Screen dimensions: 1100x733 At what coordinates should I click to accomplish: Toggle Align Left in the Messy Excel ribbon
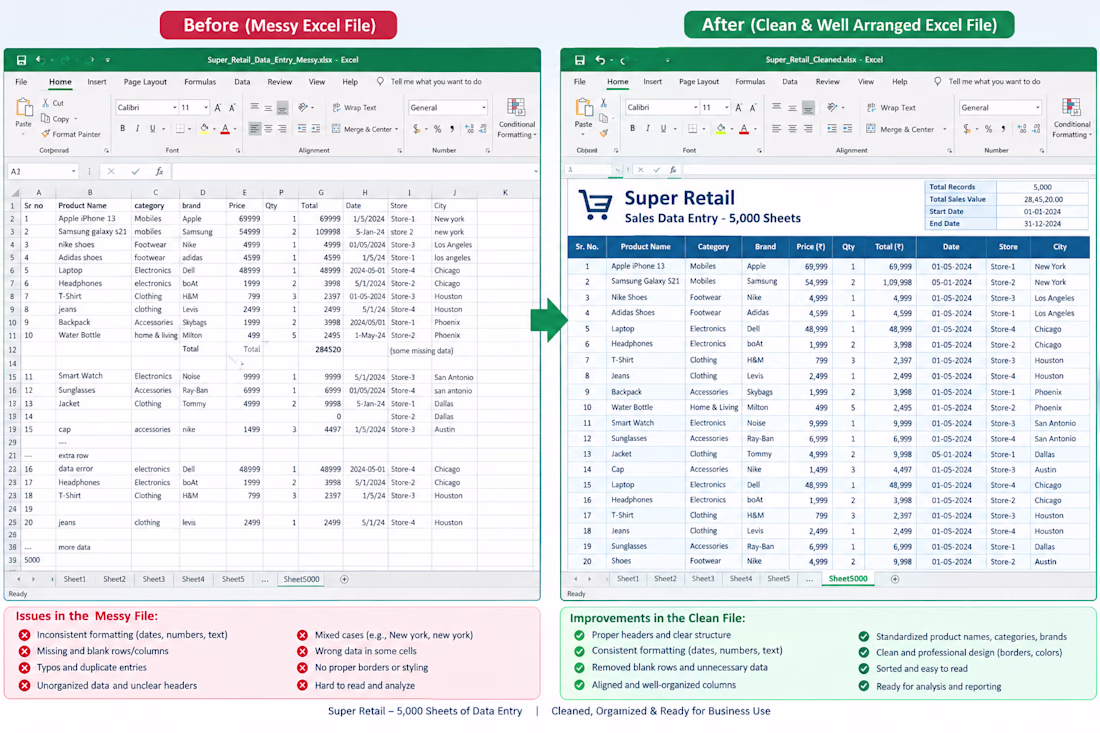254,129
